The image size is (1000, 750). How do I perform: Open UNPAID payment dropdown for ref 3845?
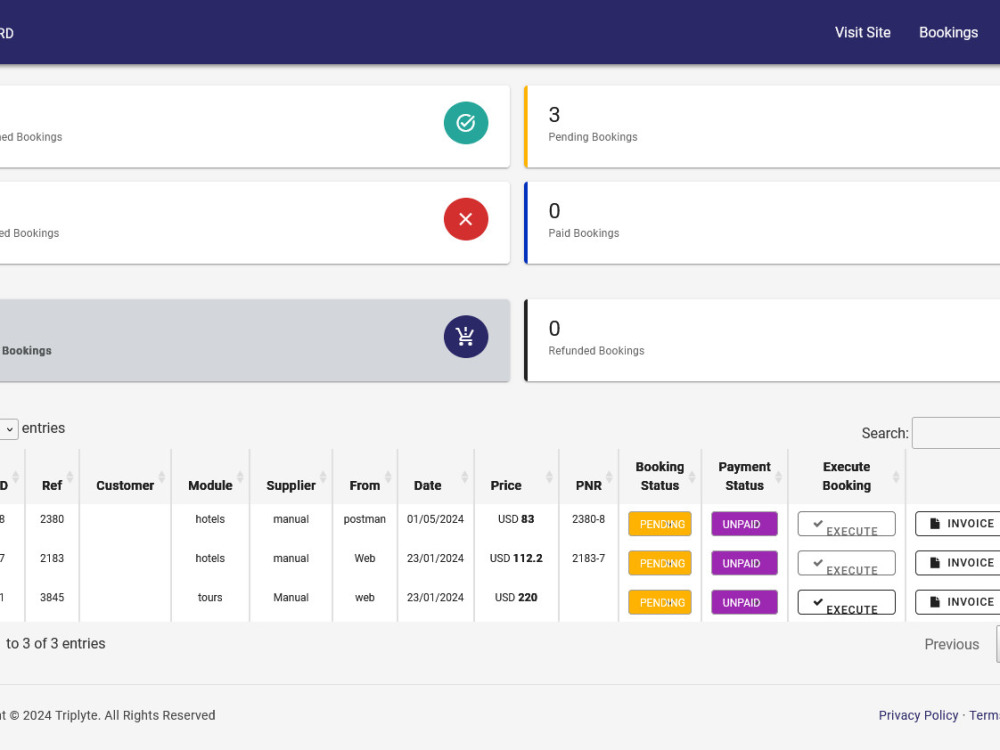pyautogui.click(x=744, y=602)
